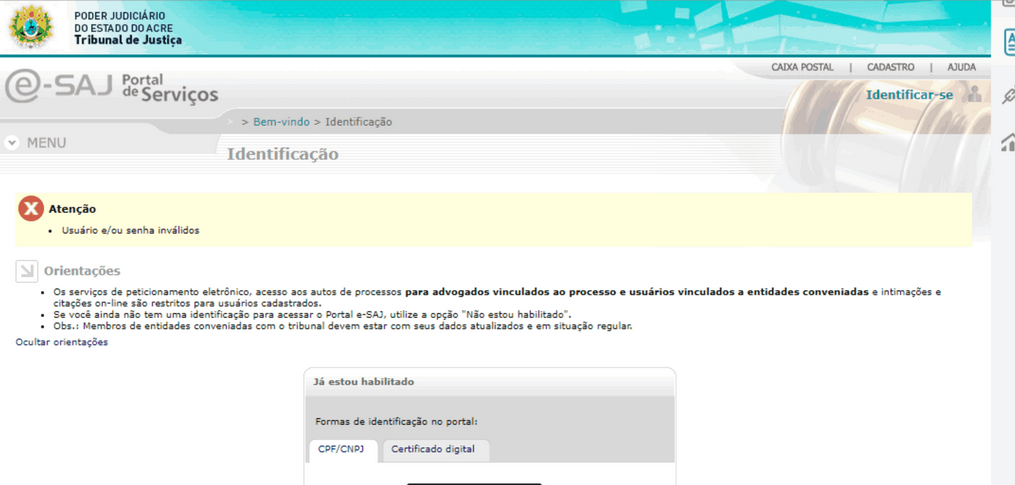1015x485 pixels.
Task: Click the Orientações arrow icon
Action: (26, 271)
